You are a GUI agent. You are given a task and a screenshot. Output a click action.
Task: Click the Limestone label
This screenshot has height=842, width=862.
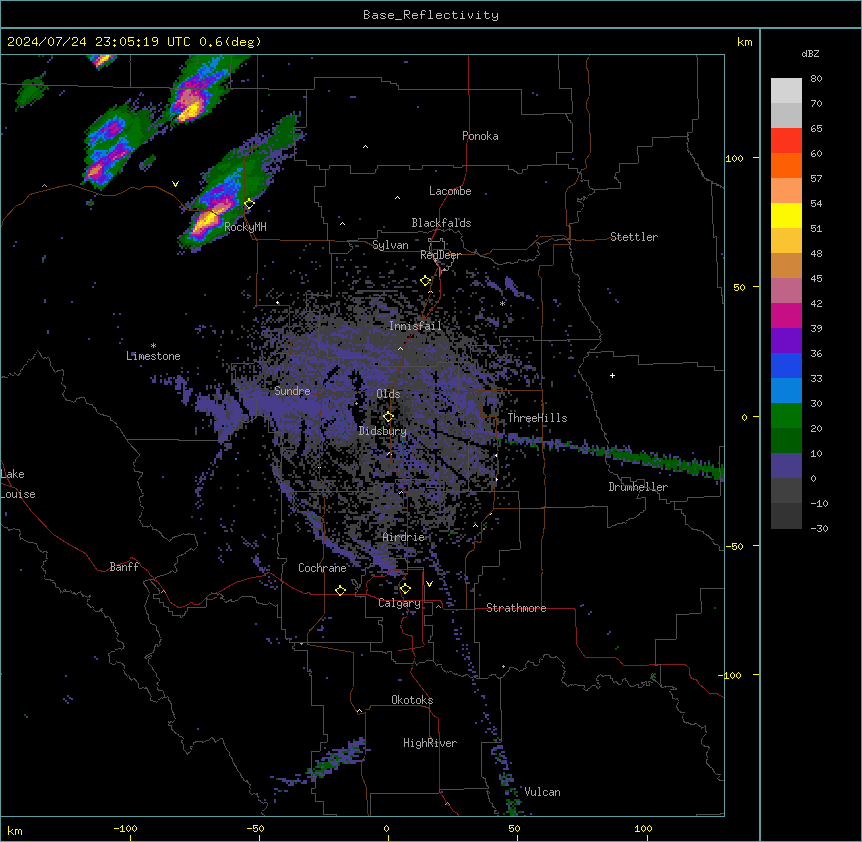153,356
